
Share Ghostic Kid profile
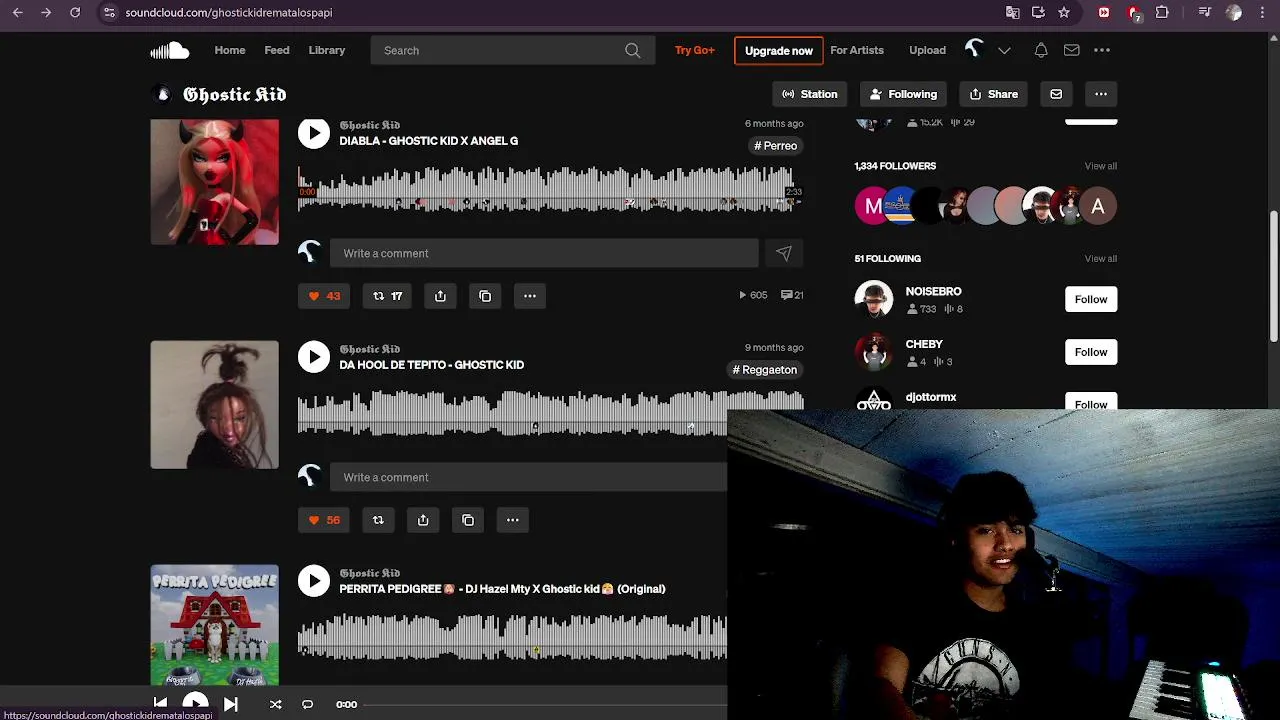[994, 94]
